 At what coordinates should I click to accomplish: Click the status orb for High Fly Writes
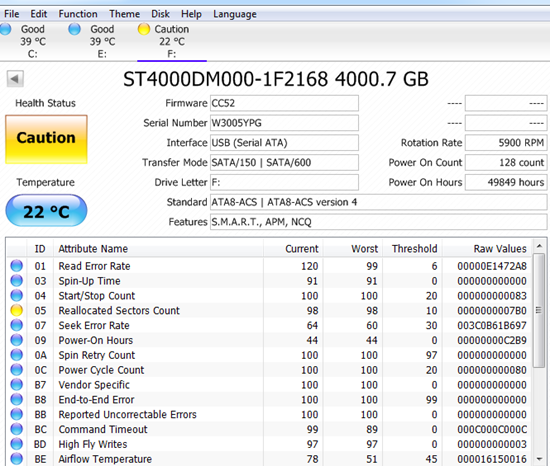(16, 444)
